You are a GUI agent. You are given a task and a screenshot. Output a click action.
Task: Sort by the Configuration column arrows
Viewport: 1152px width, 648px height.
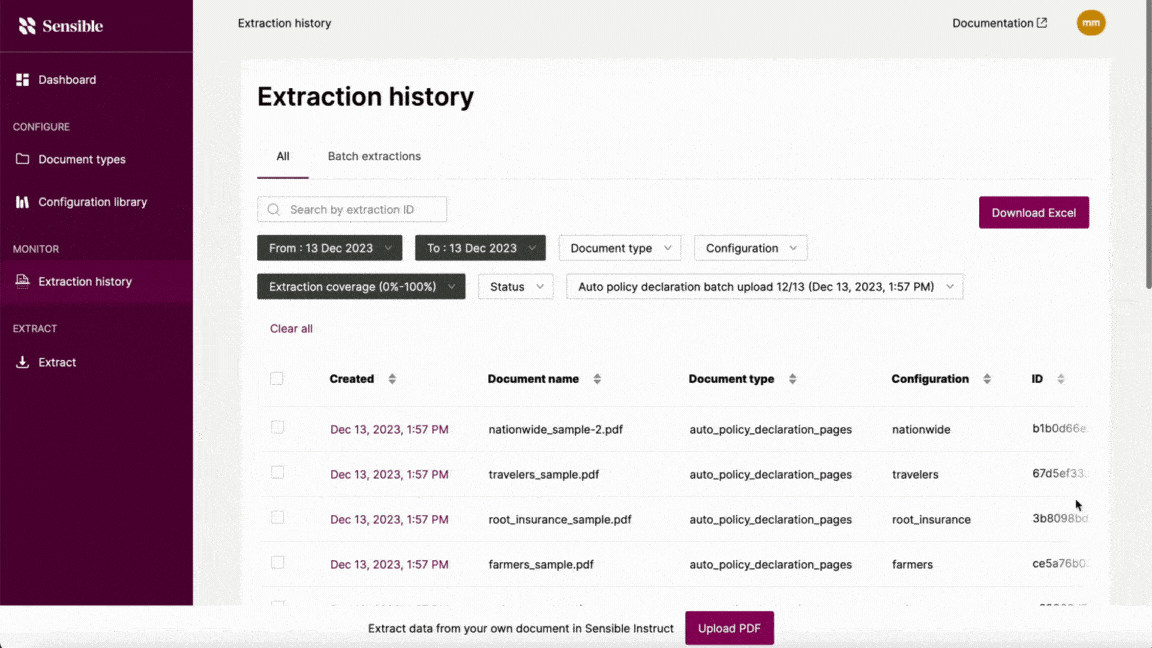(x=987, y=379)
